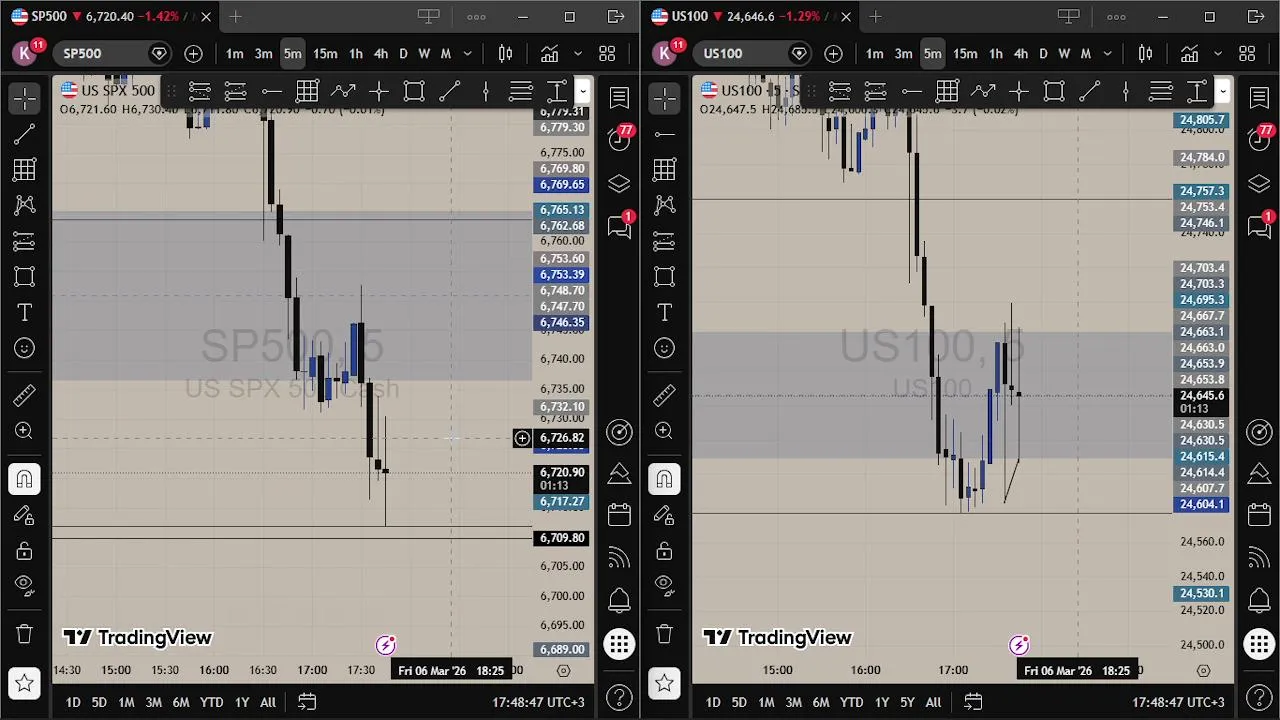Open the SP500 symbol search box

112,54
